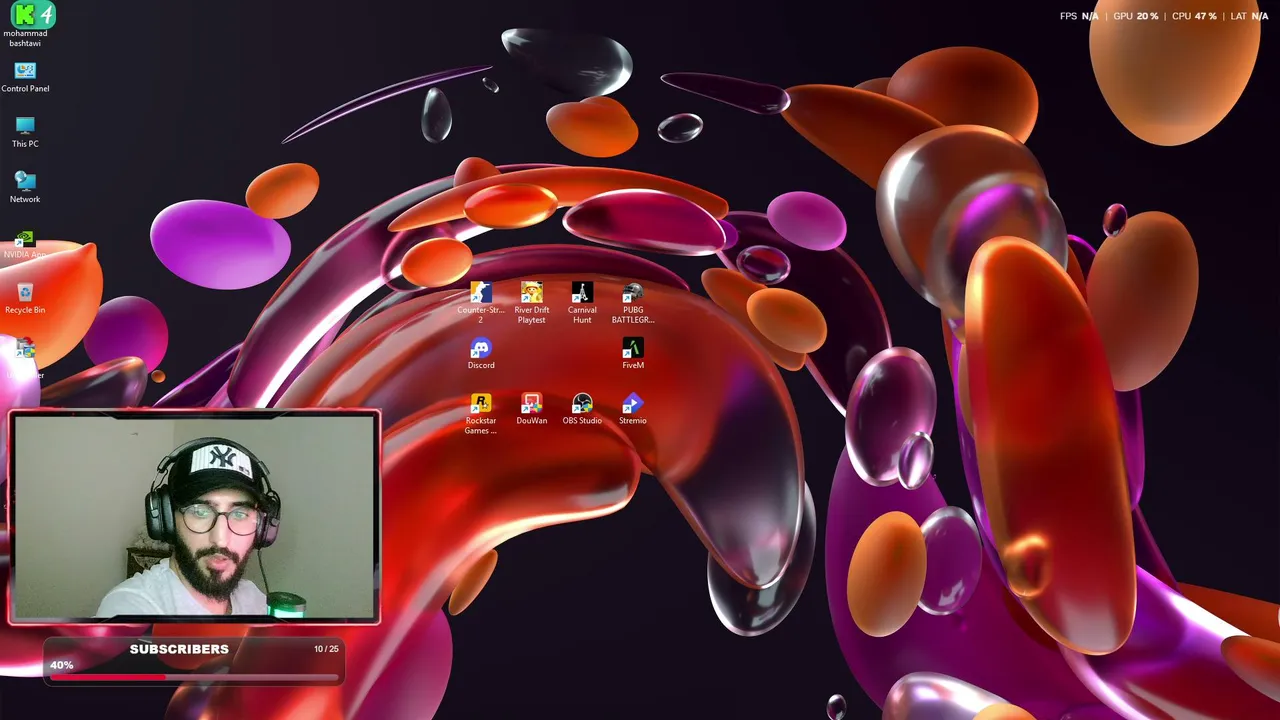This screenshot has width=1280, height=720.
Task: Click the CPU 47 % readout
Action: click(1194, 16)
